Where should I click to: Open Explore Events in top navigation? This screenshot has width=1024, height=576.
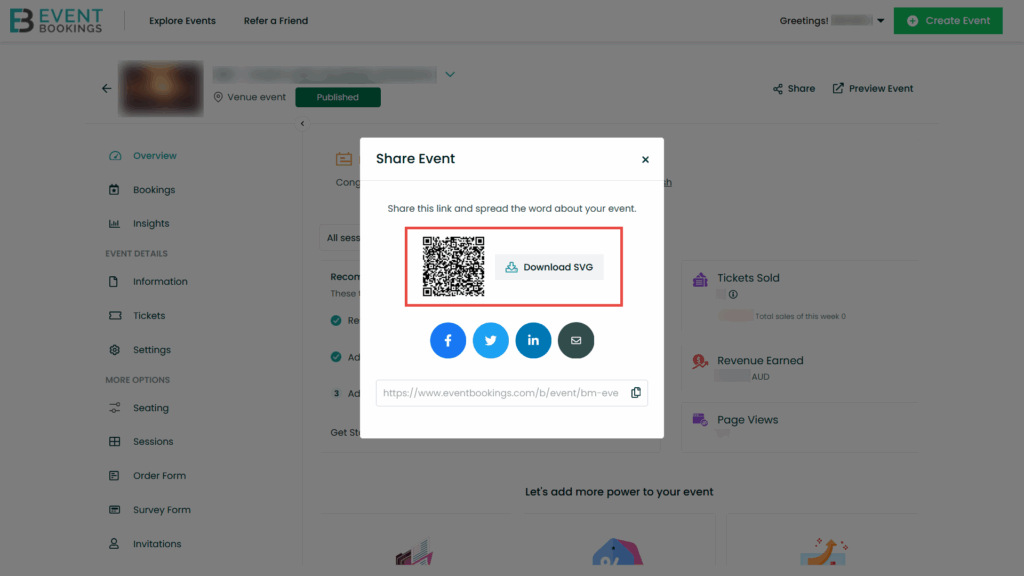pyautogui.click(x=182, y=21)
